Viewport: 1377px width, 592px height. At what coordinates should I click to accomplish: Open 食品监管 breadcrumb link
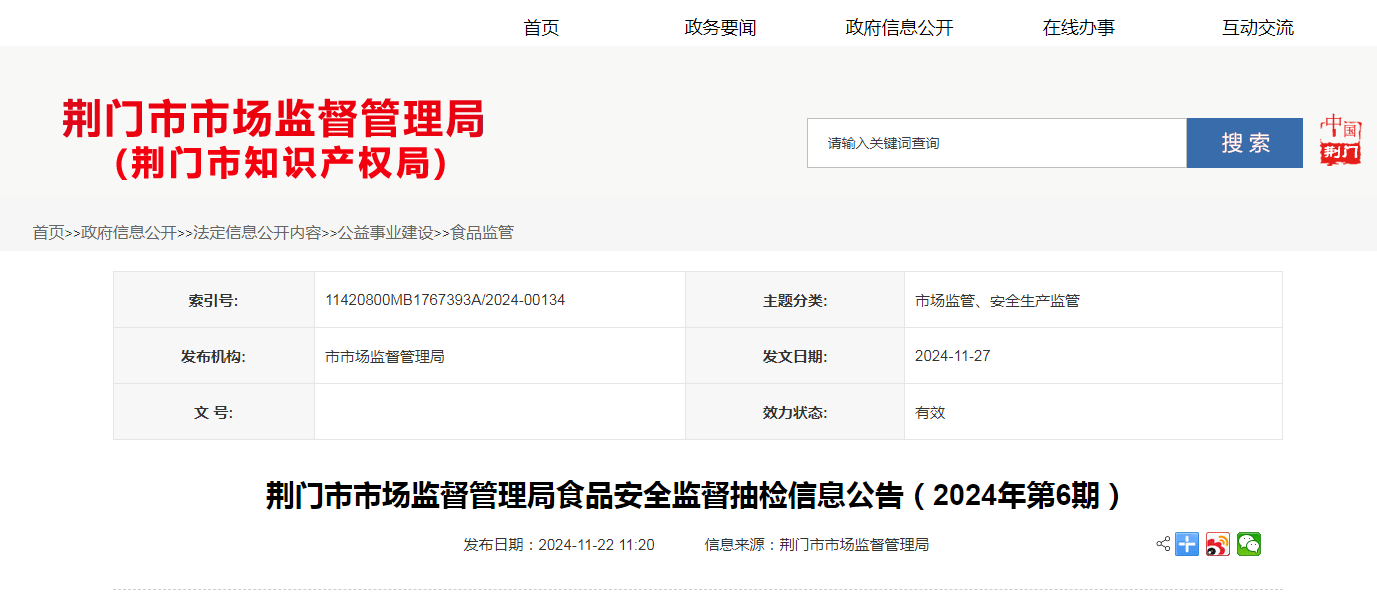481,232
